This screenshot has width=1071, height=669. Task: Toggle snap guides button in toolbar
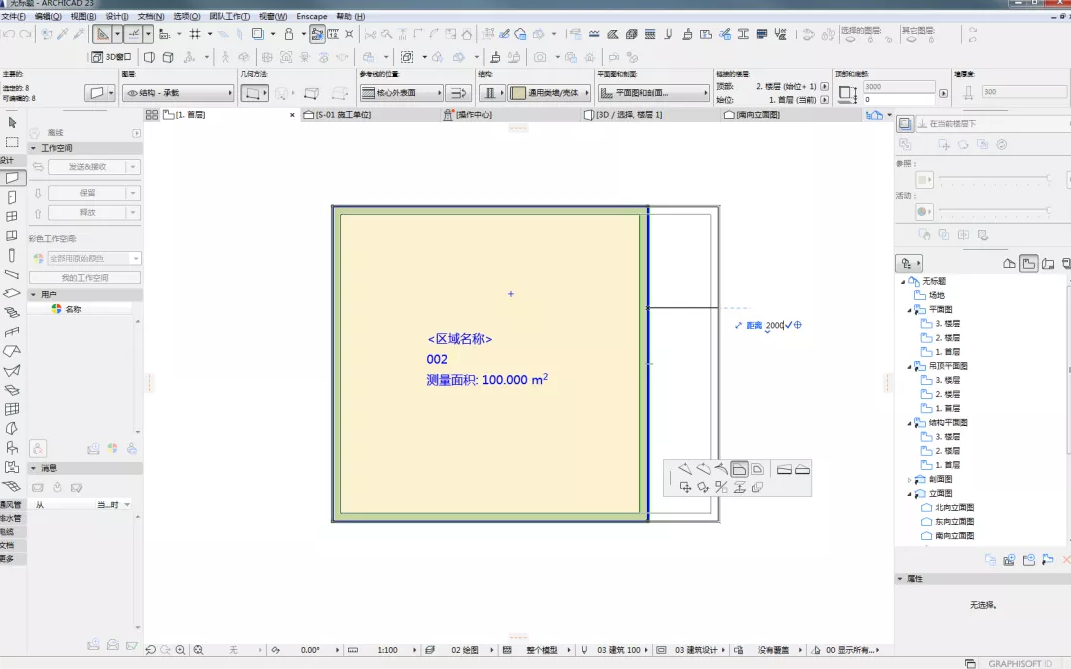coord(134,34)
